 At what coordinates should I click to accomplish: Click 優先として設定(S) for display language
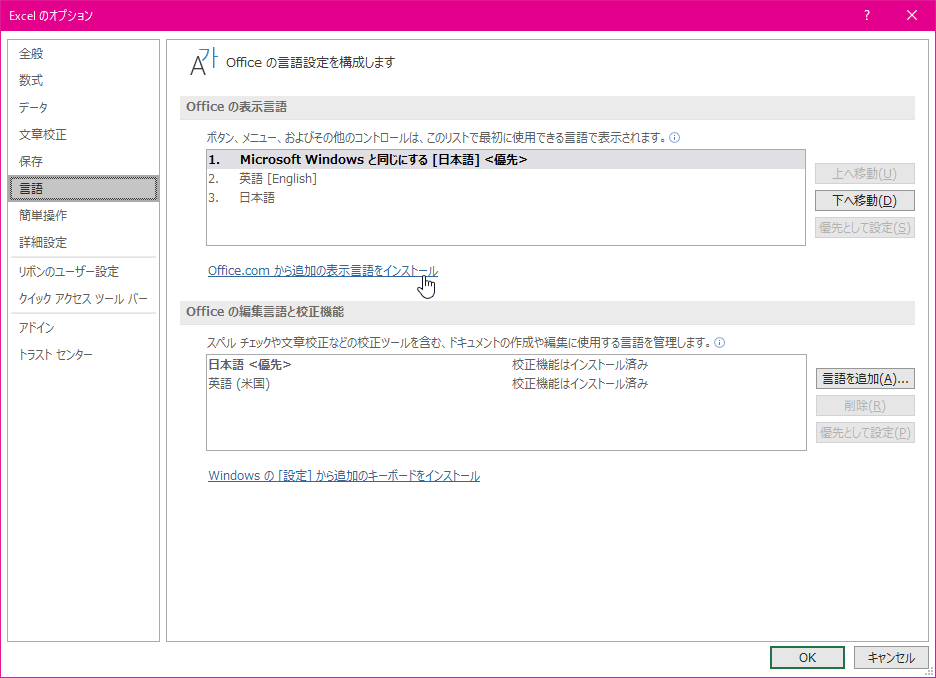[864, 227]
